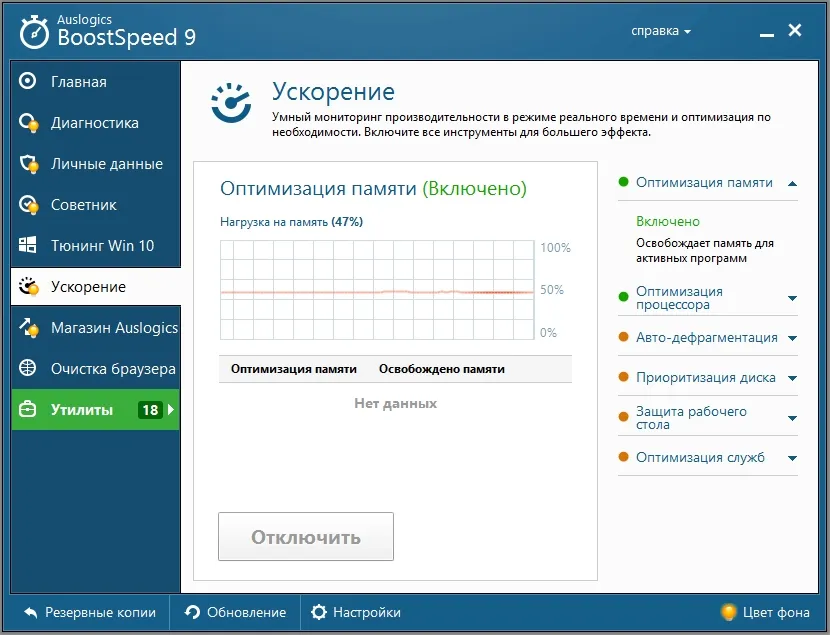
Task: Click the Главная sidebar target icon
Action: click(28, 81)
